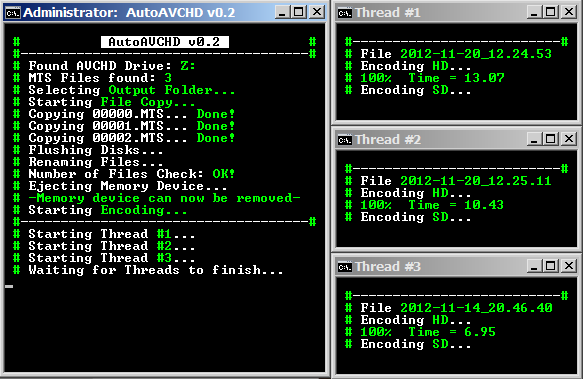Click the highlighted AutoAVCHD v0.2 banner text
The image size is (583, 379).
click(x=164, y=42)
